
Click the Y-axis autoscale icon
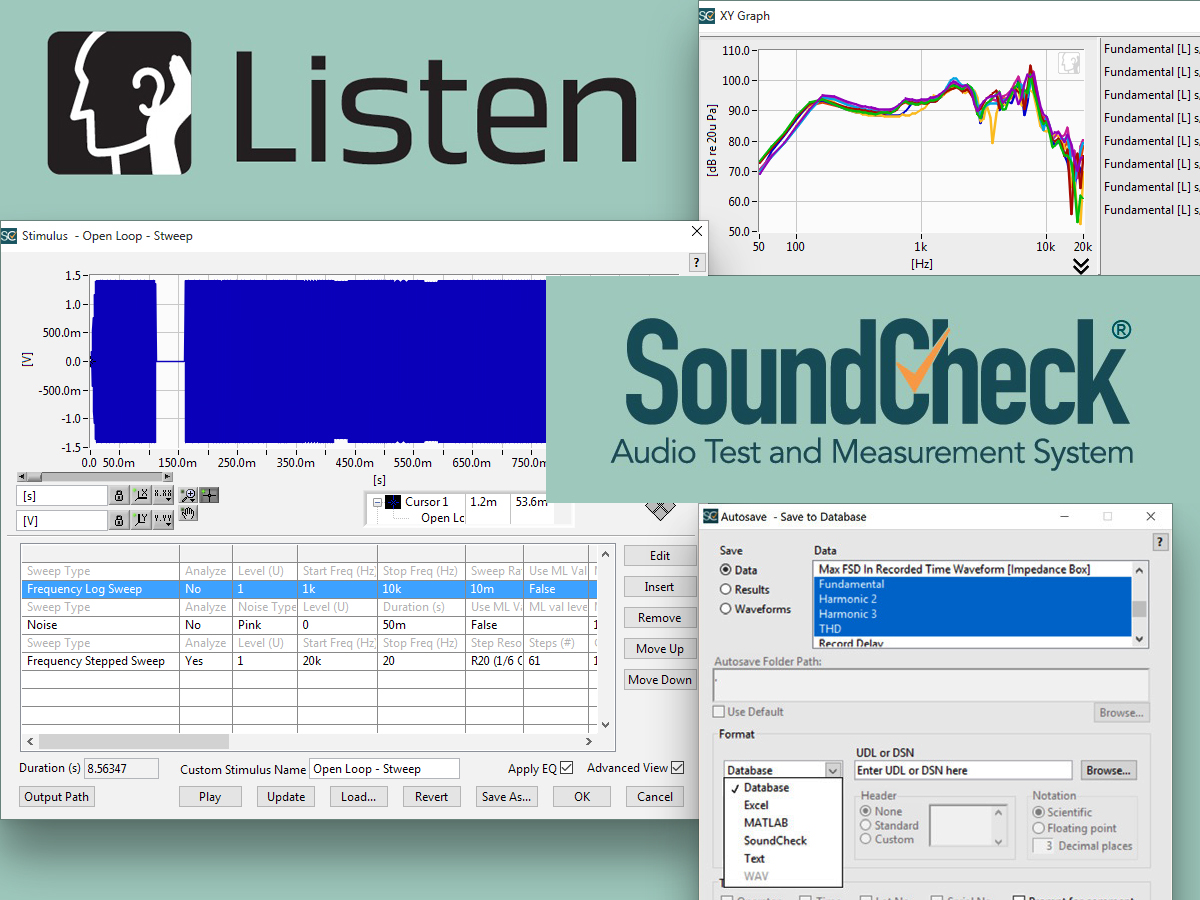click(x=140, y=519)
